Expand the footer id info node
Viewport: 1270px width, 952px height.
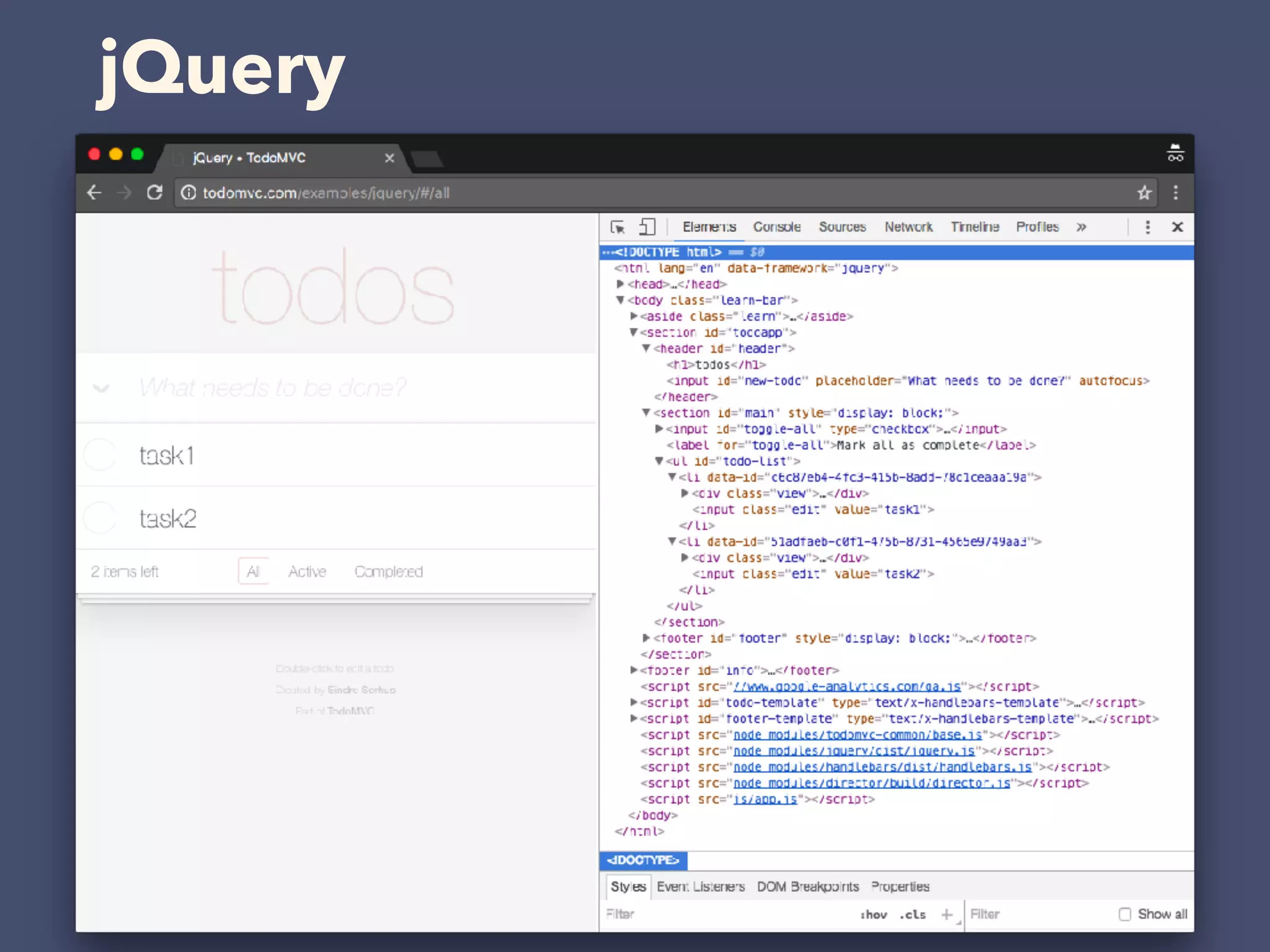pyautogui.click(x=633, y=670)
